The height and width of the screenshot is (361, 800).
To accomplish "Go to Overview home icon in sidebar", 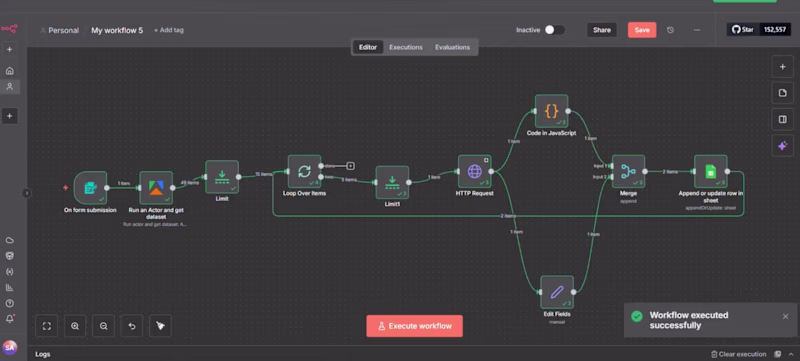I will [9, 71].
